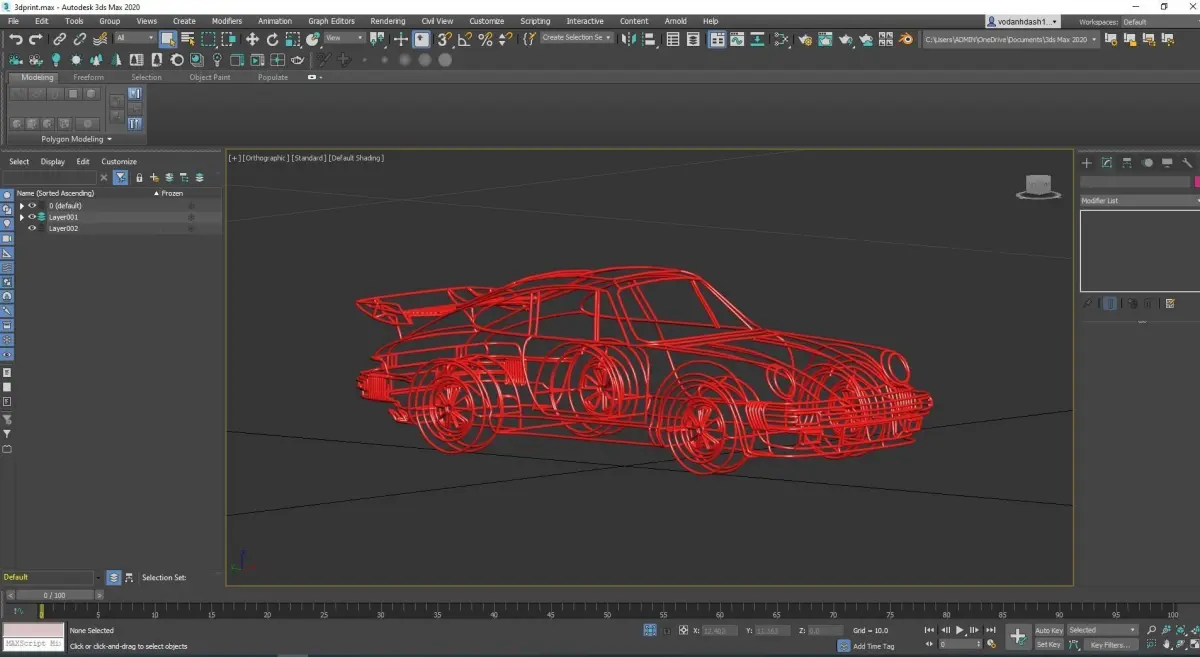Image resolution: width=1200 pixels, height=657 pixels.
Task: Switch to the Freeform ribbon tab
Action: (x=88, y=77)
